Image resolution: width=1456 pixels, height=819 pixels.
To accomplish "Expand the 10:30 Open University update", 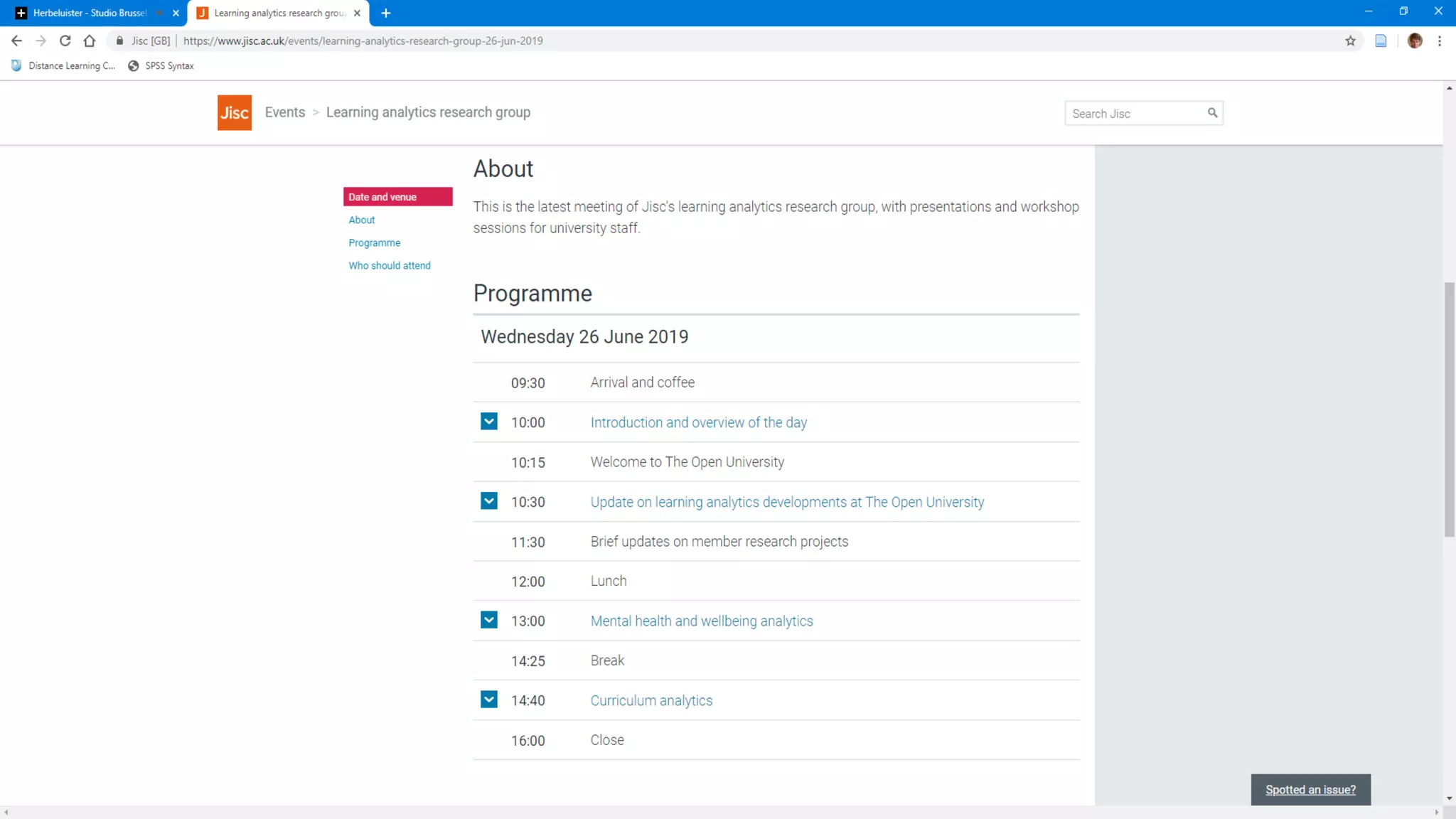I will (x=489, y=501).
